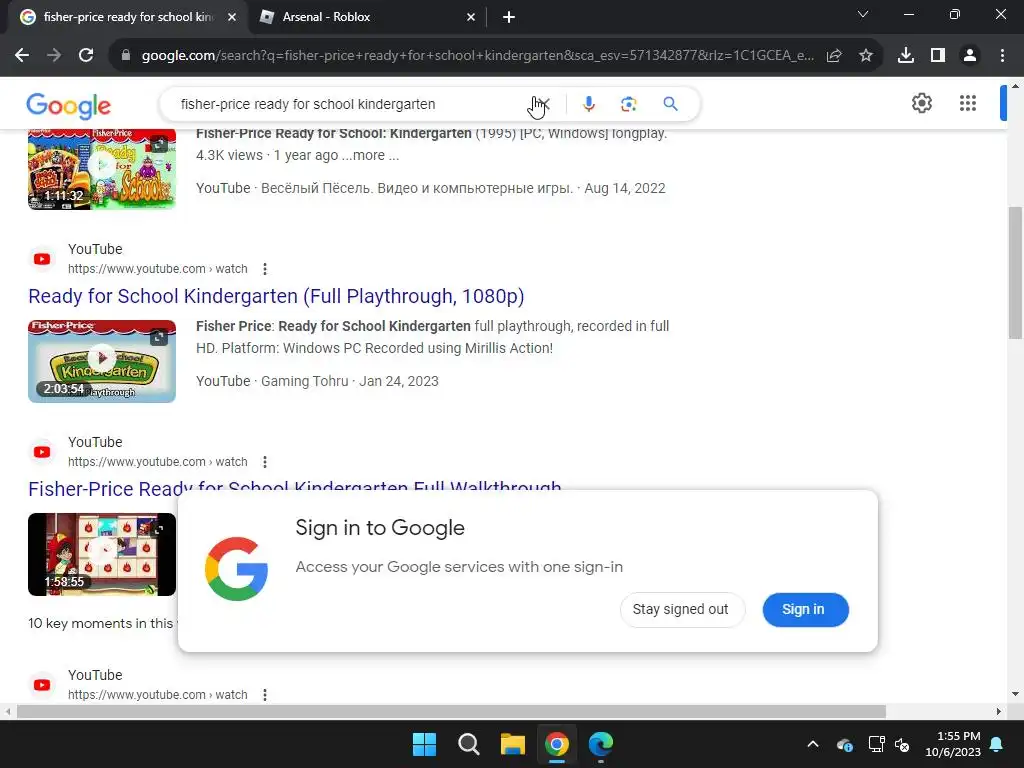Click the horizontal scrollbar thumb at bottom
Viewport: 1024px width, 768px height.
tap(451, 711)
